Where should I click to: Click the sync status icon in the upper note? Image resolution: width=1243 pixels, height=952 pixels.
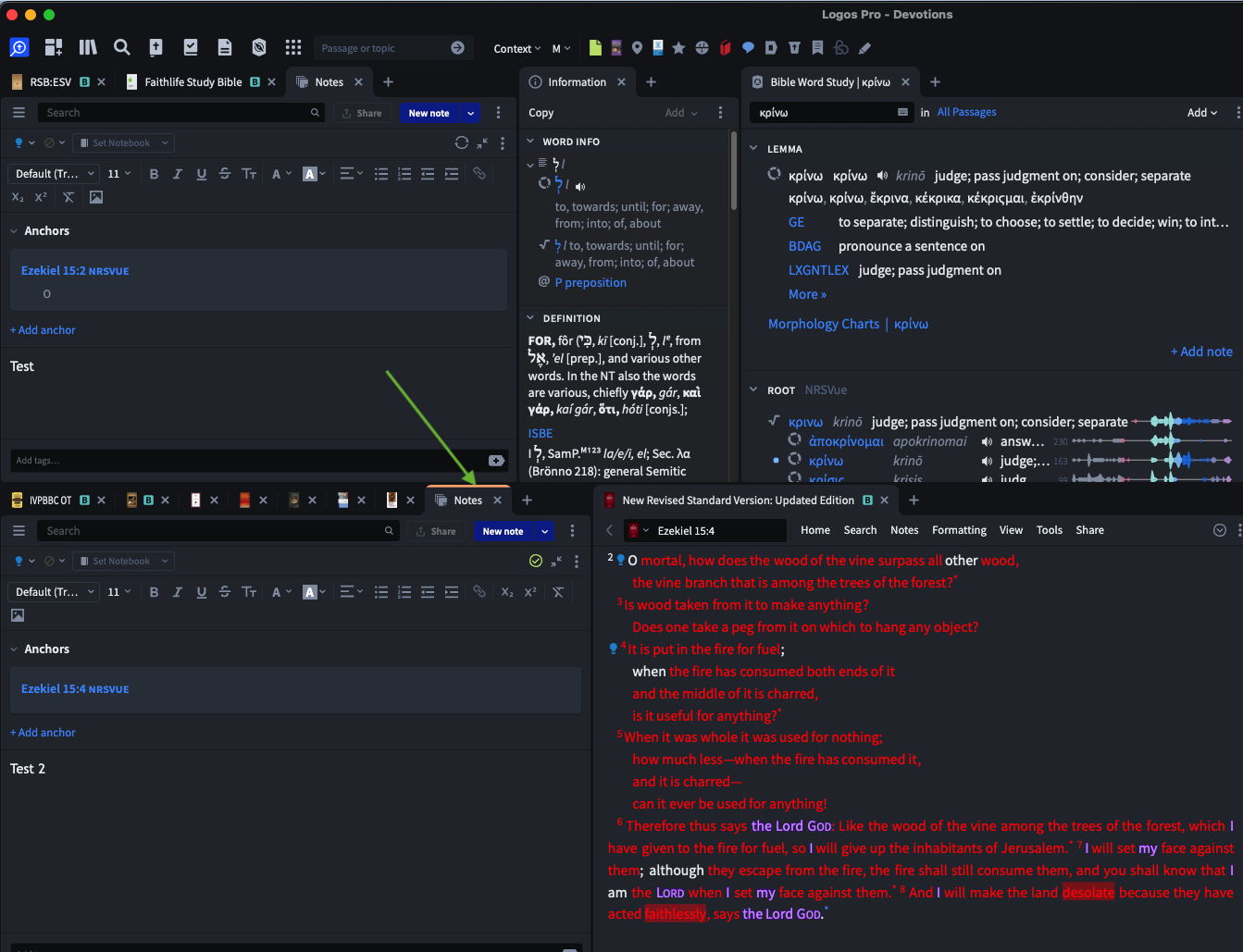tap(462, 142)
